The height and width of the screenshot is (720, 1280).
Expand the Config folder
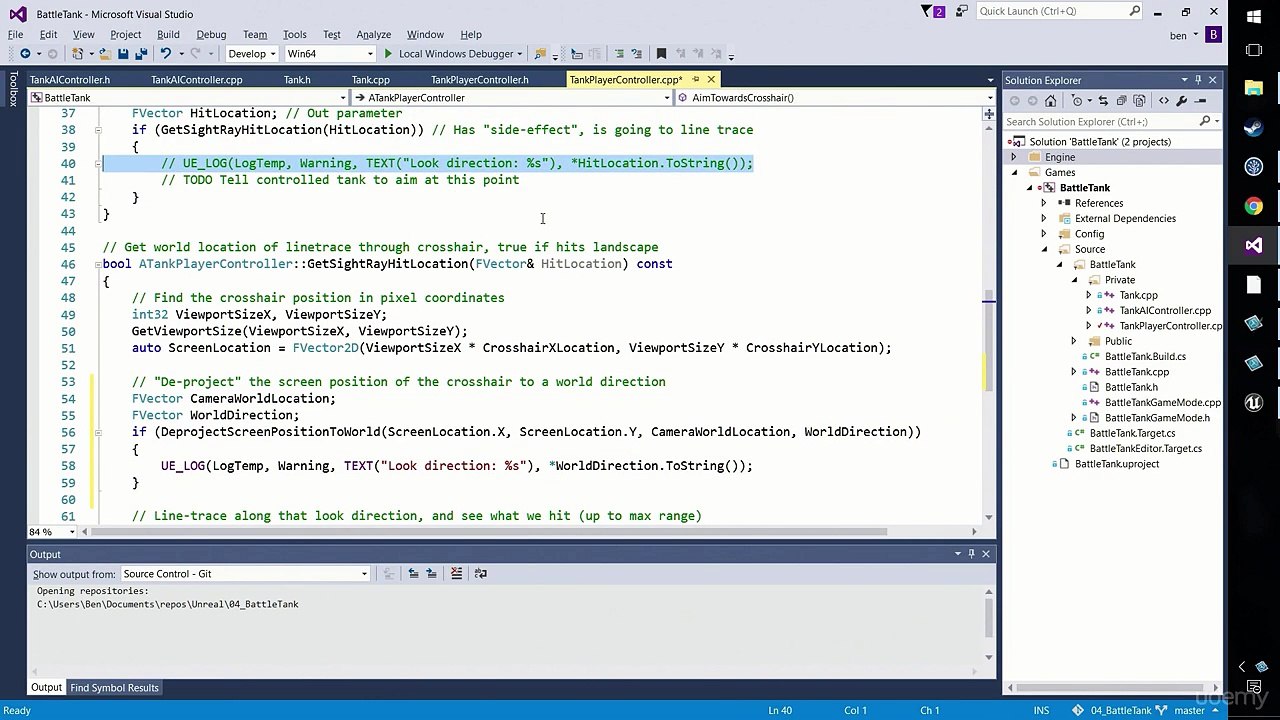click(1044, 234)
